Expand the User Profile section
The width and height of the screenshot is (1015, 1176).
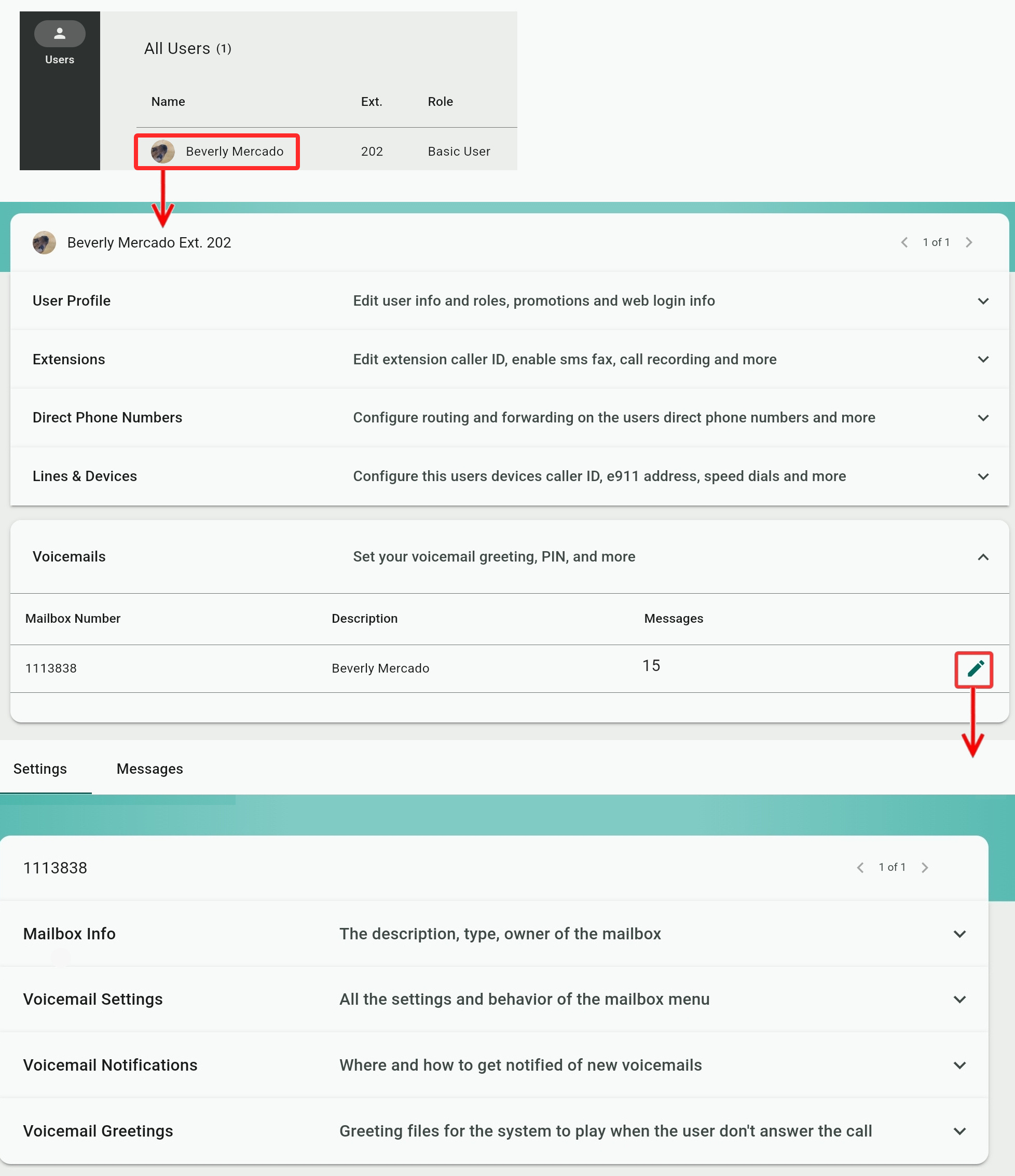click(983, 301)
